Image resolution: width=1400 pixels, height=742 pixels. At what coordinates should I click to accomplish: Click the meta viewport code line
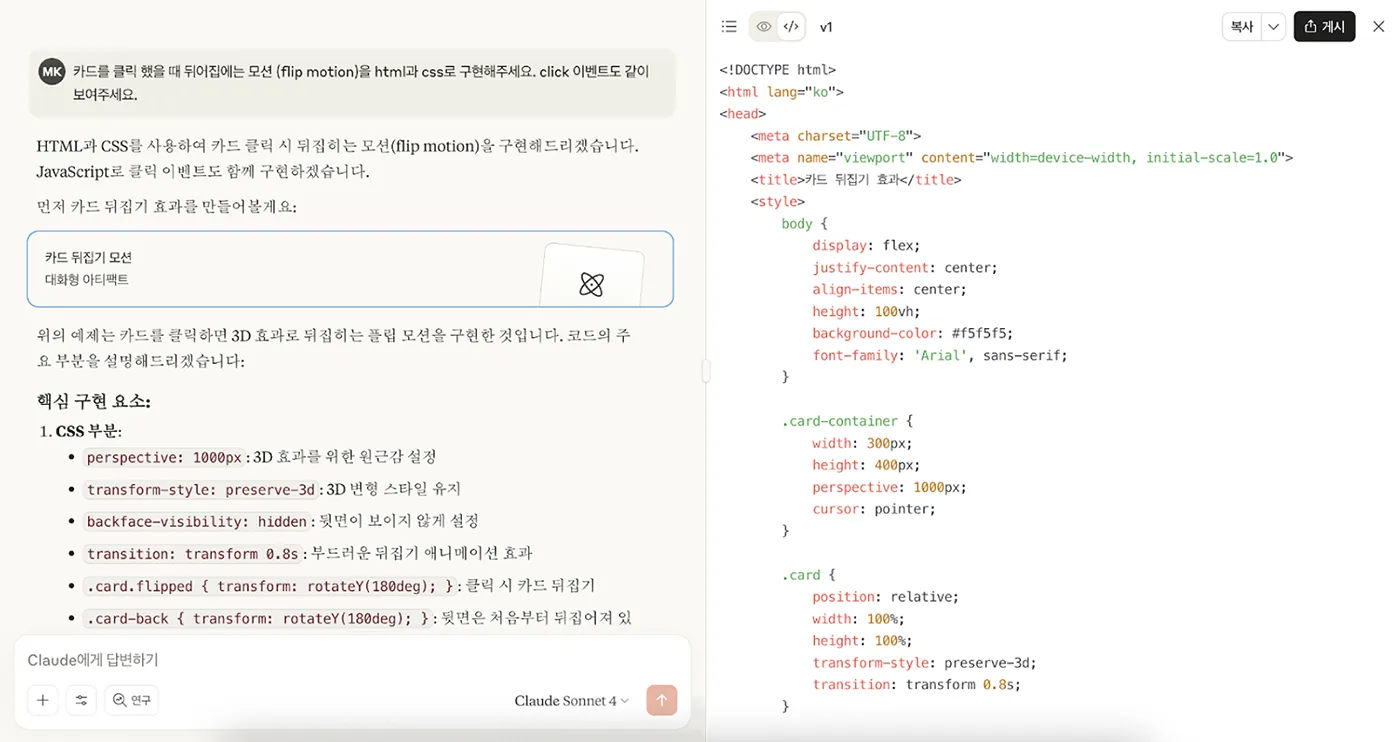1022,158
